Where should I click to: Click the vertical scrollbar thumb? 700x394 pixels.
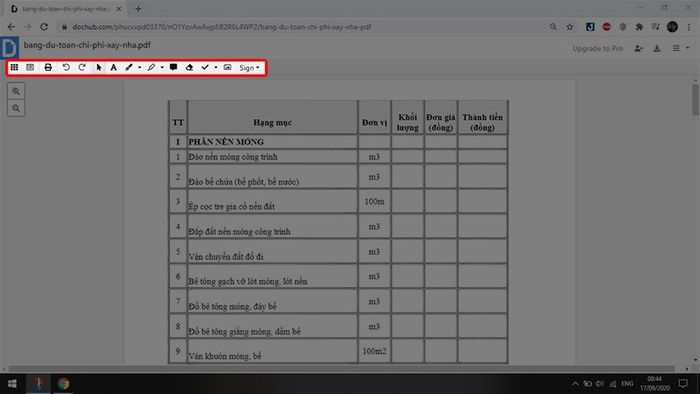click(695, 99)
